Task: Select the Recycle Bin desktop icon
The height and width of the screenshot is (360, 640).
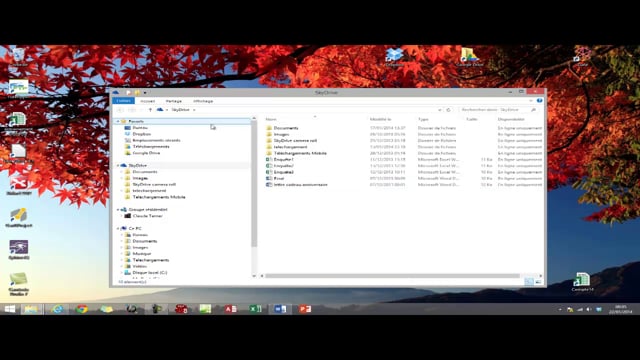Action: (18, 57)
